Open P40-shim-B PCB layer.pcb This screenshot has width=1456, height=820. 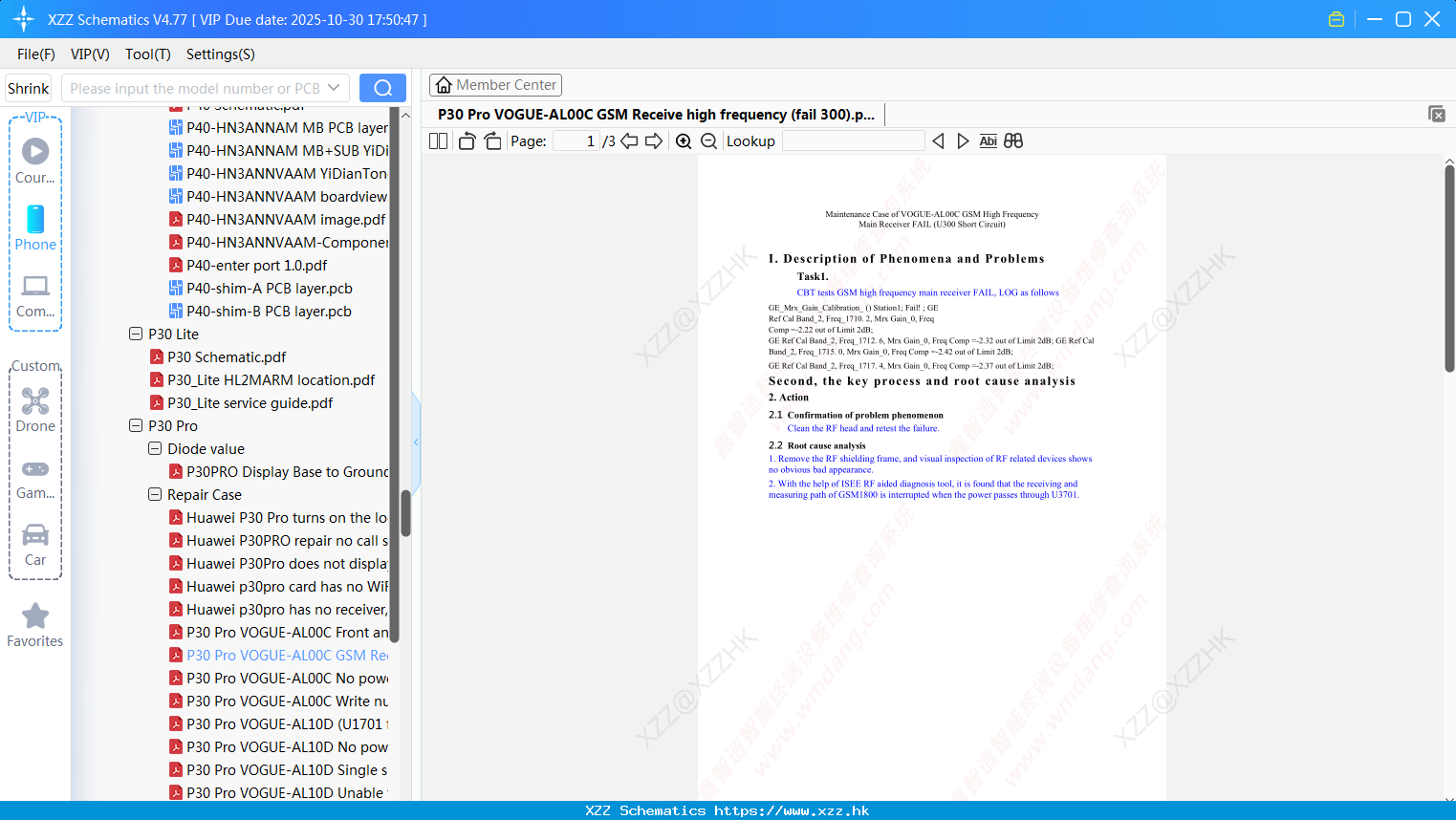pyautogui.click(x=261, y=311)
